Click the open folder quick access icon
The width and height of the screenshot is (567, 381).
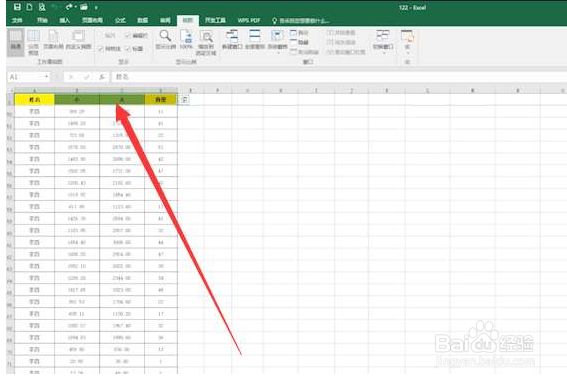tap(84, 7)
